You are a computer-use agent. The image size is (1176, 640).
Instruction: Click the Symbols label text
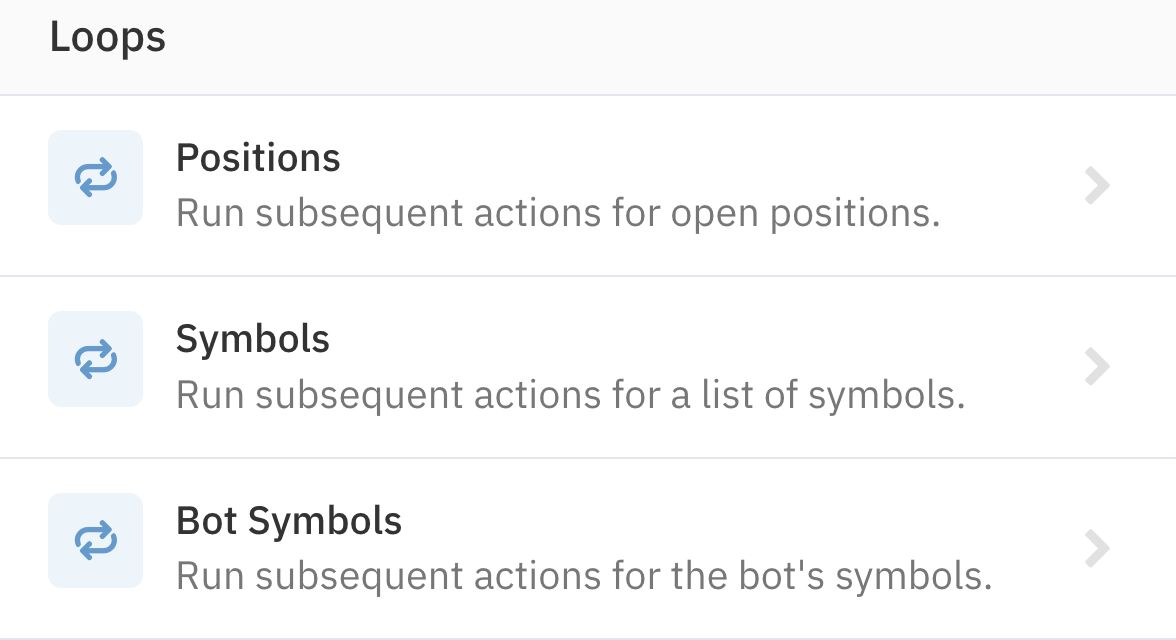[x=253, y=339]
